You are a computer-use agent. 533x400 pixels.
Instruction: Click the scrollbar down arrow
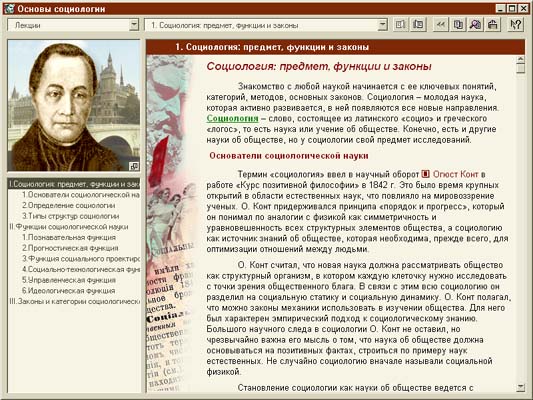[520, 387]
